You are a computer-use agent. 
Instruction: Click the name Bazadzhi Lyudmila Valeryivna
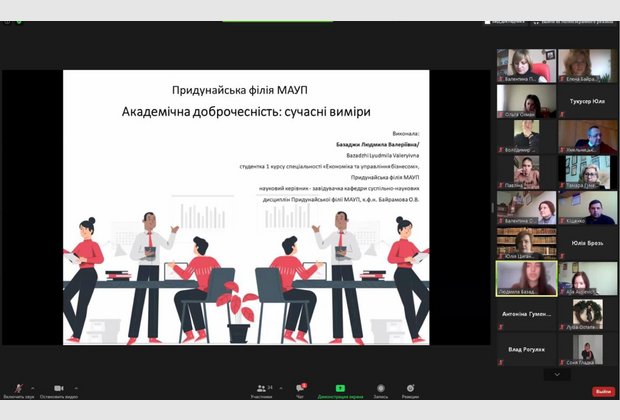click(382, 155)
